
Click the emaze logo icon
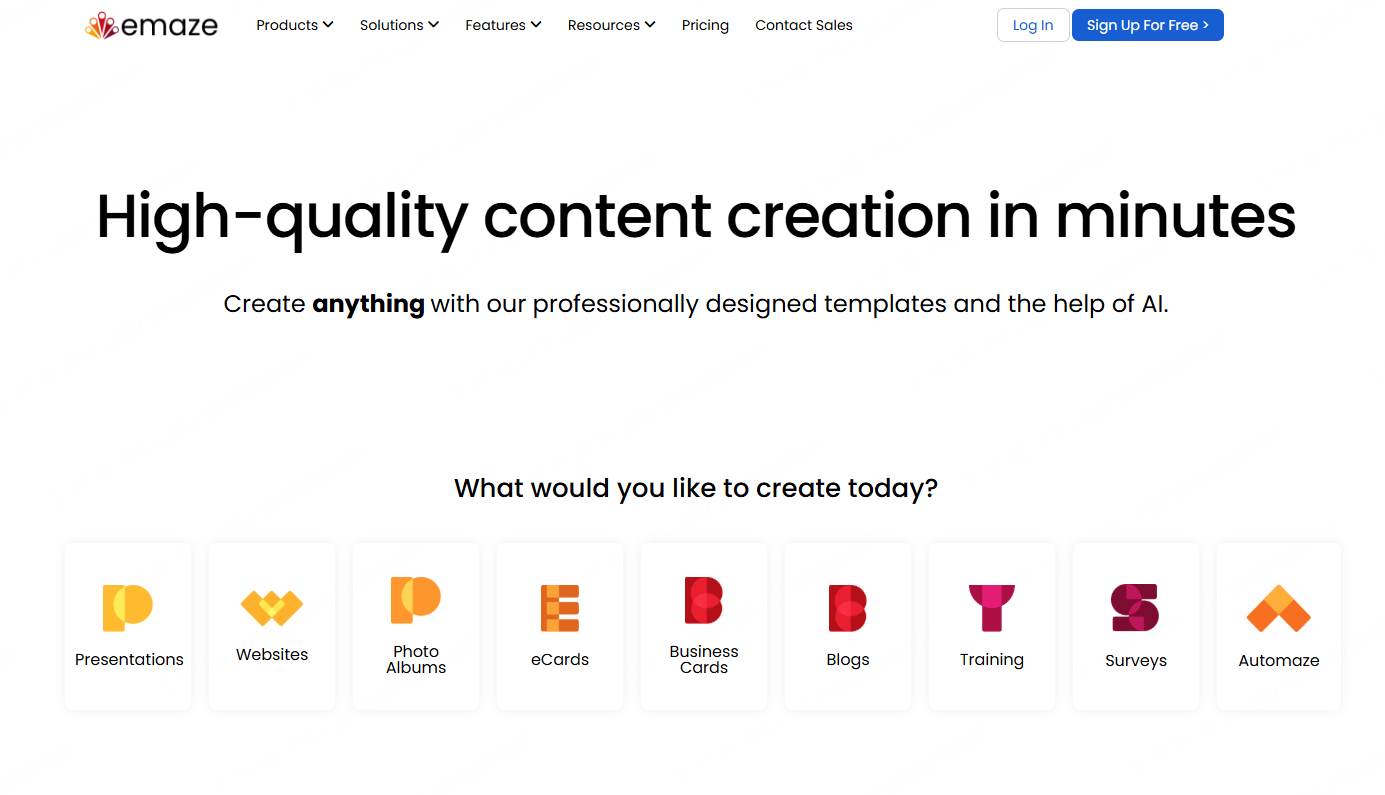(101, 26)
